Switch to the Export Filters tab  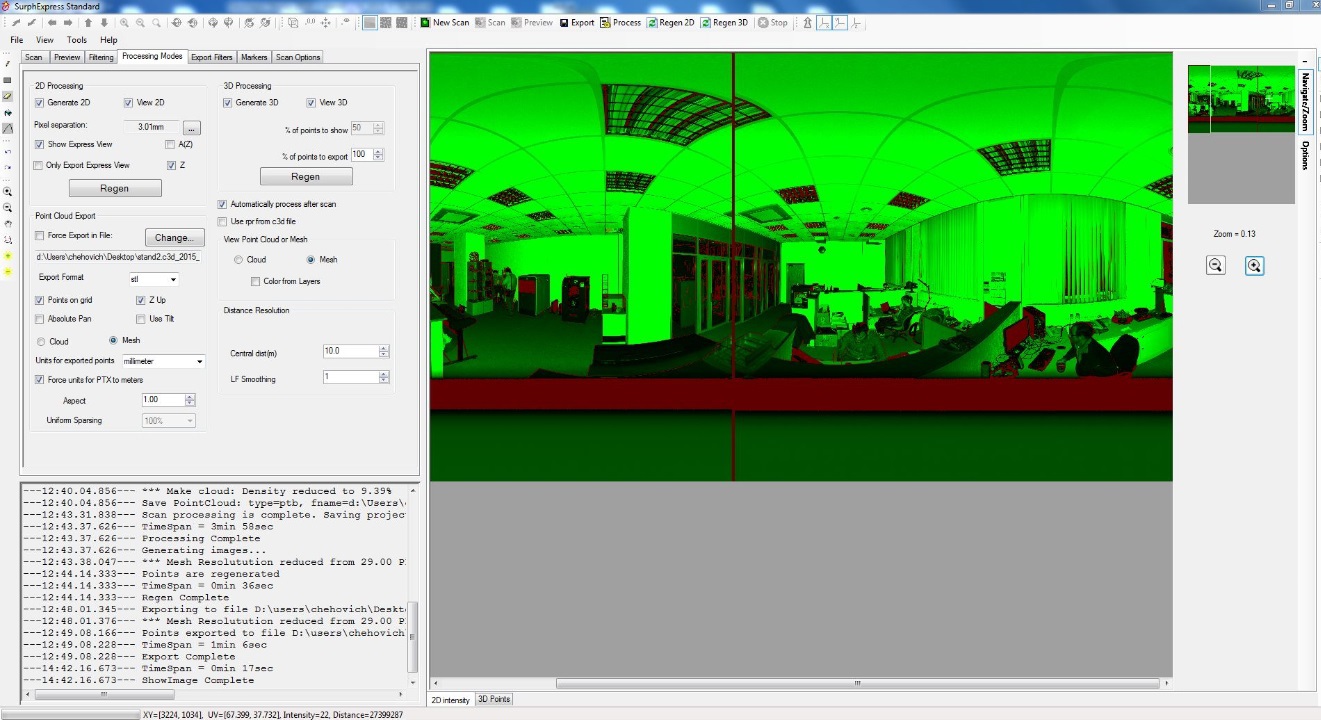point(212,57)
